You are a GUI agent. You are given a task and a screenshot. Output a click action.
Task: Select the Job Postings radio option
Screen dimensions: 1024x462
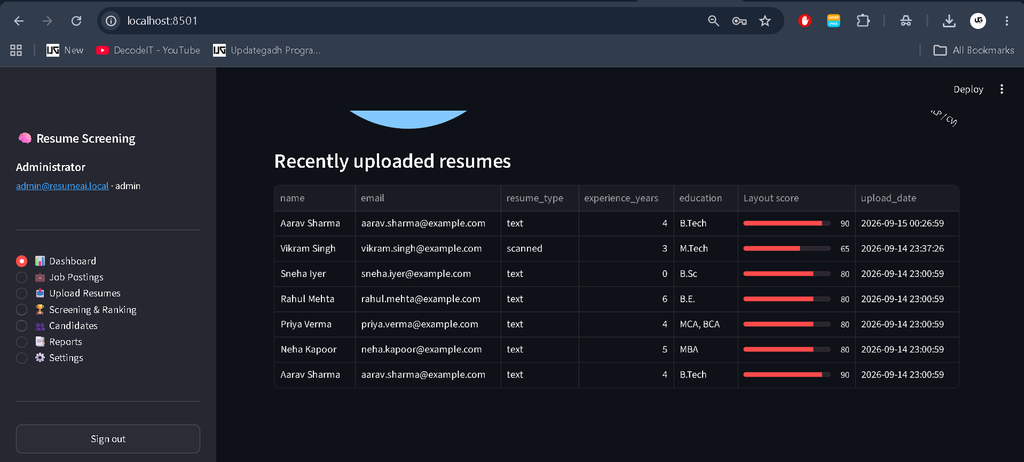click(x=22, y=277)
